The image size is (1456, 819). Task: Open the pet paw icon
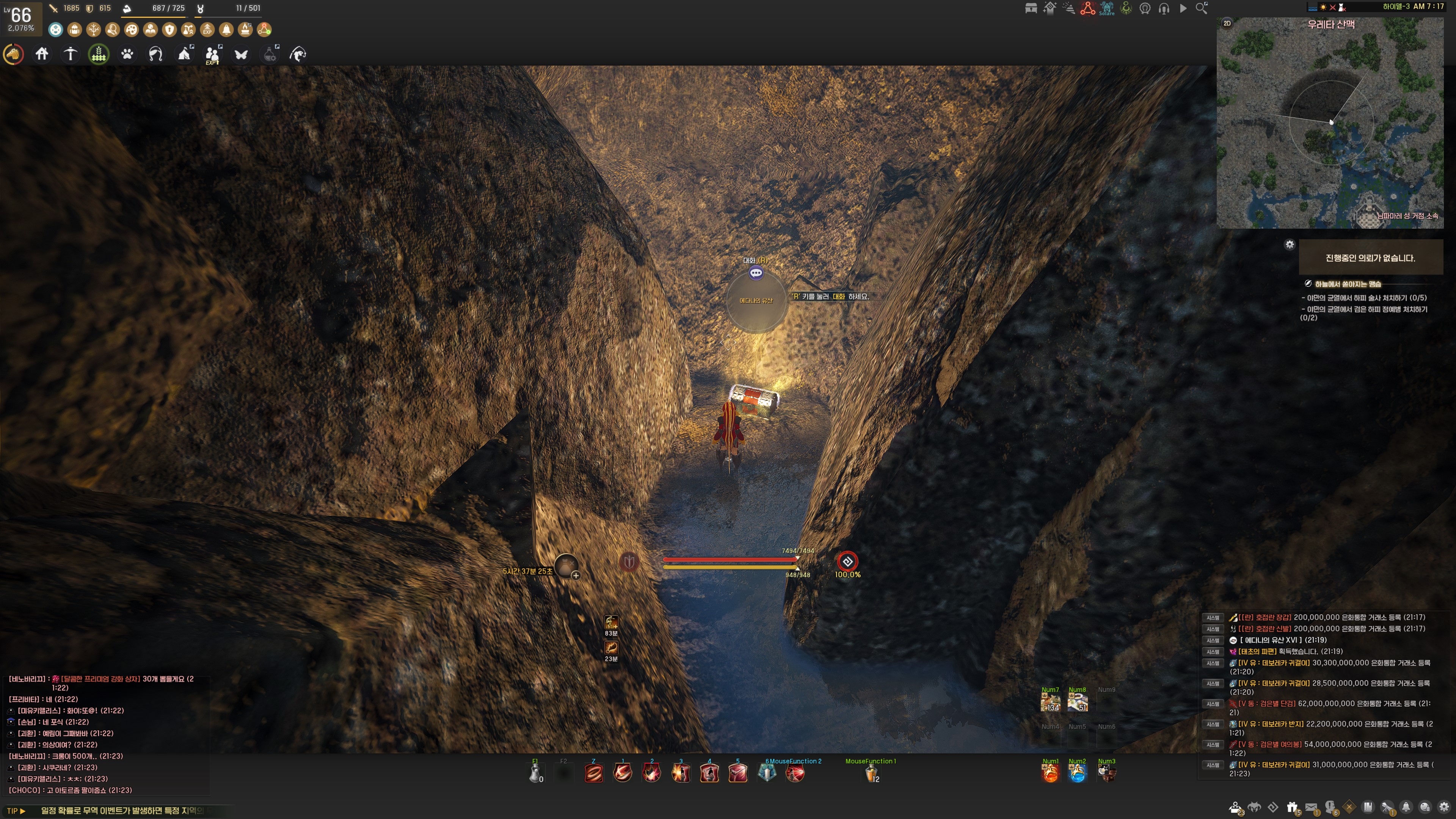(x=127, y=54)
